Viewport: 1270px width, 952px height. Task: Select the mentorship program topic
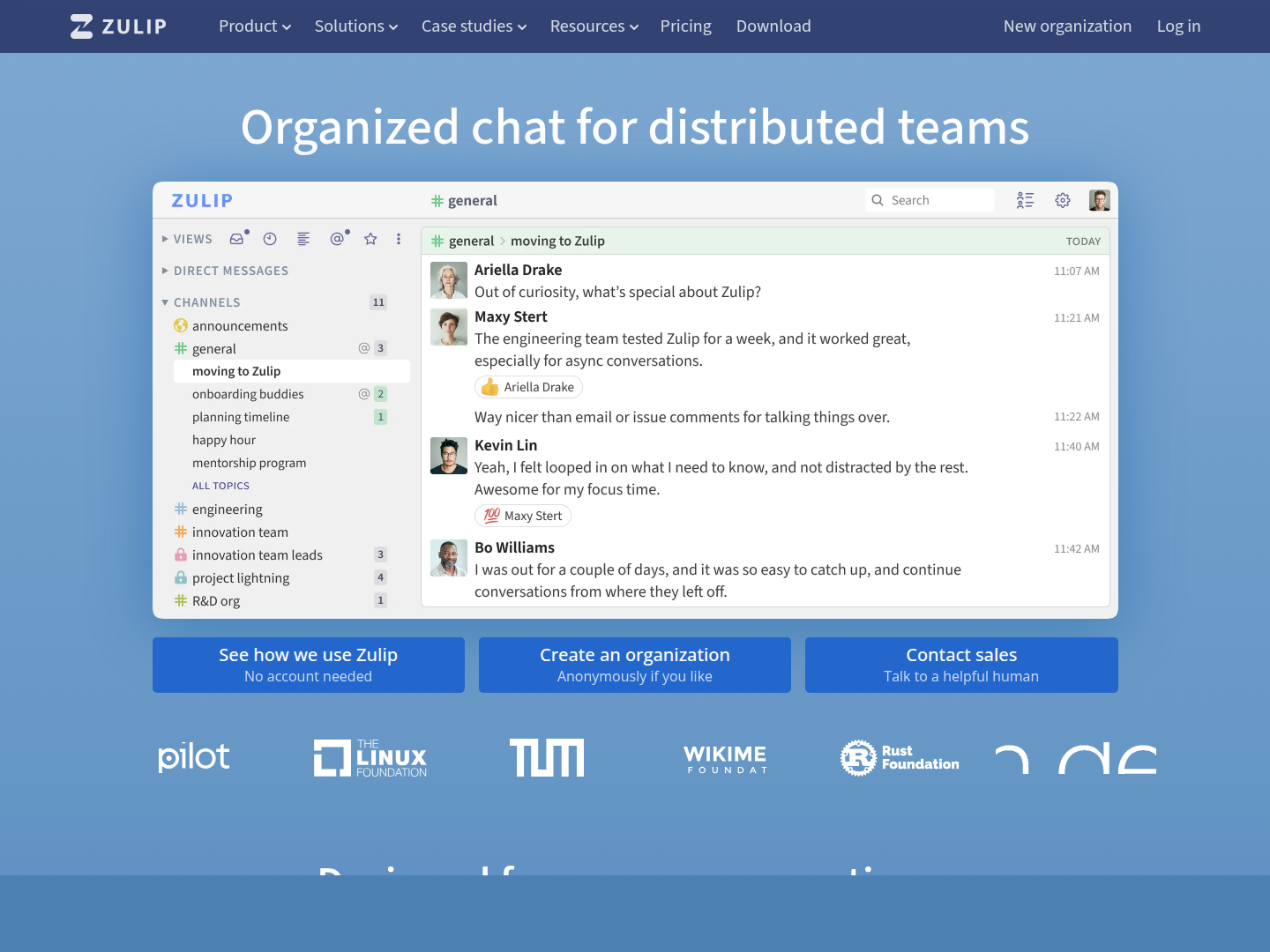coord(250,463)
